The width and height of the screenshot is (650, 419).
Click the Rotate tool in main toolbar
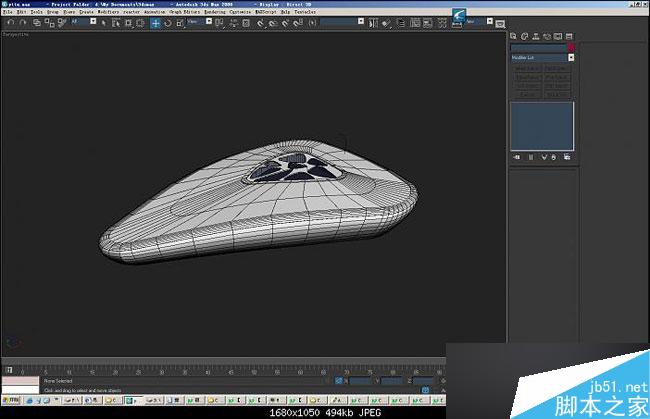(x=166, y=23)
